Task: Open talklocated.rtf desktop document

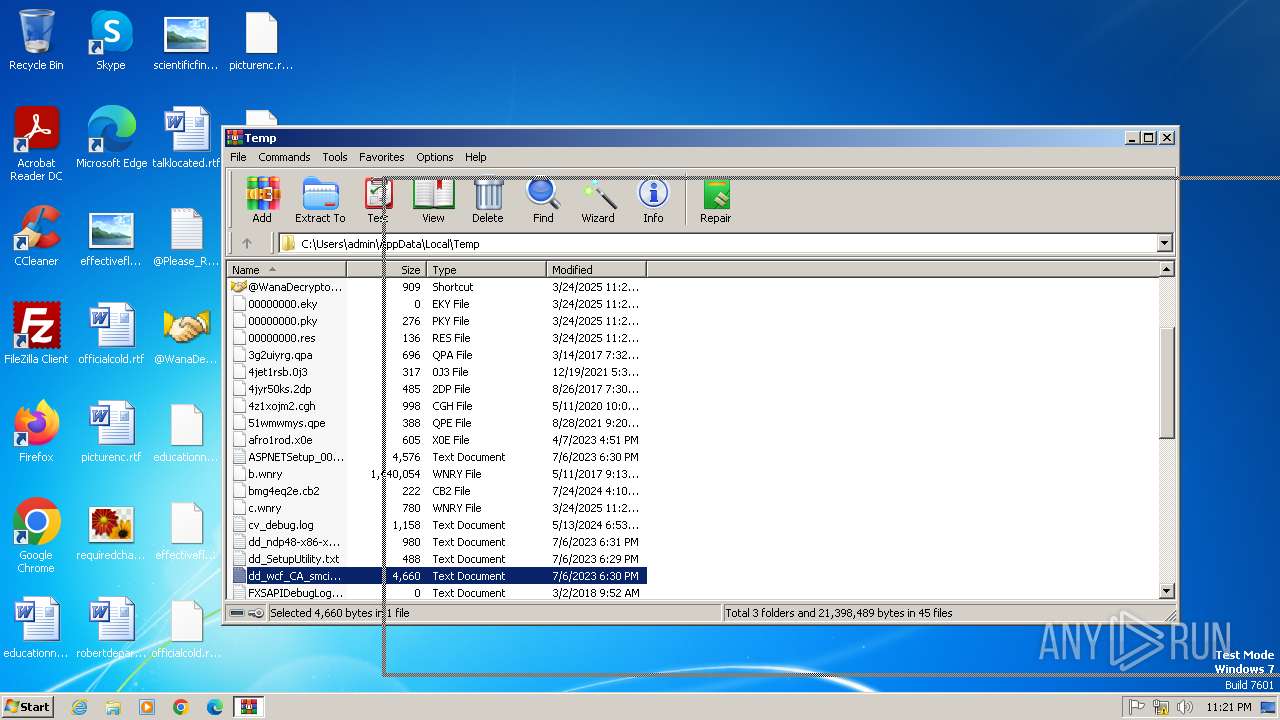Action: pyautogui.click(x=186, y=138)
